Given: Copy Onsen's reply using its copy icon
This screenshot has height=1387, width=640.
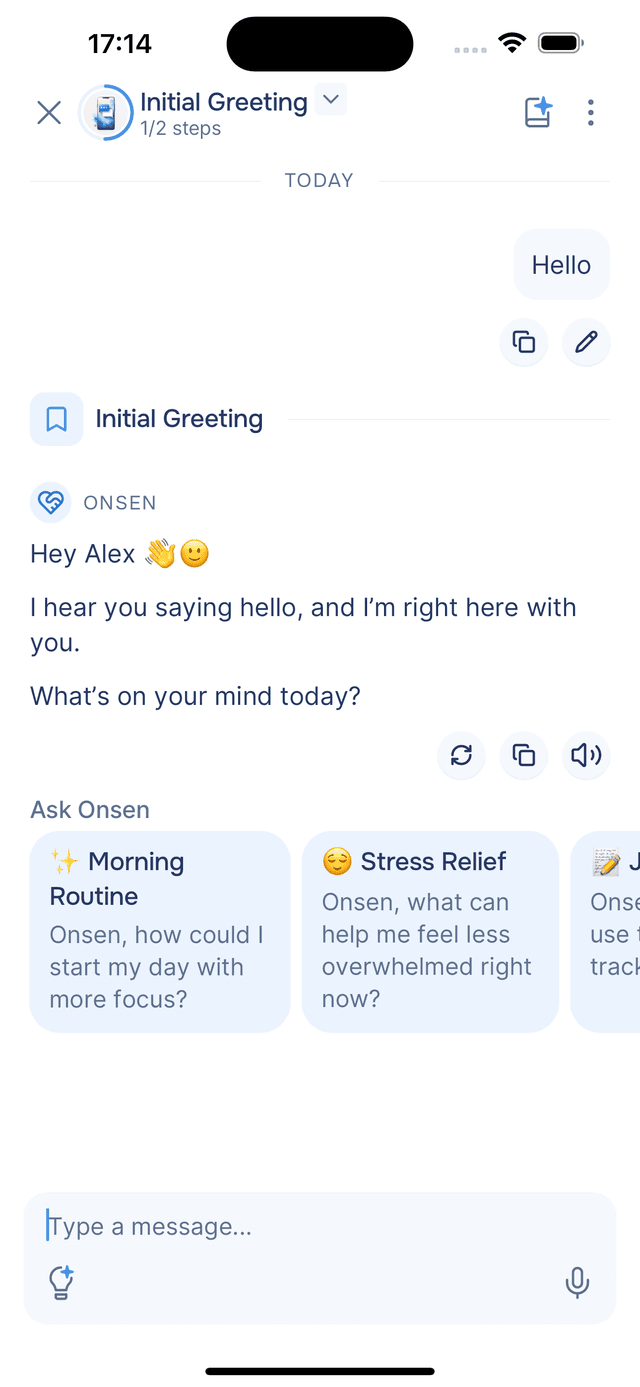Looking at the screenshot, I should coord(523,756).
